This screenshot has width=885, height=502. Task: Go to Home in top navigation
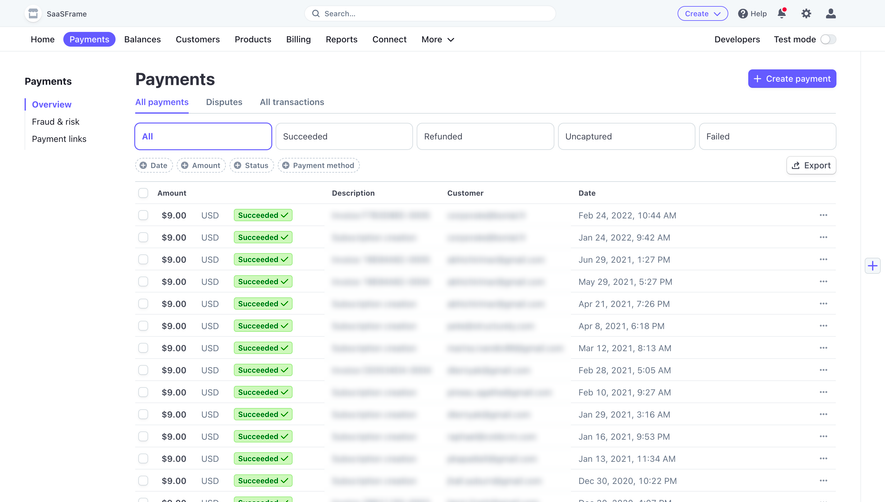[42, 40]
